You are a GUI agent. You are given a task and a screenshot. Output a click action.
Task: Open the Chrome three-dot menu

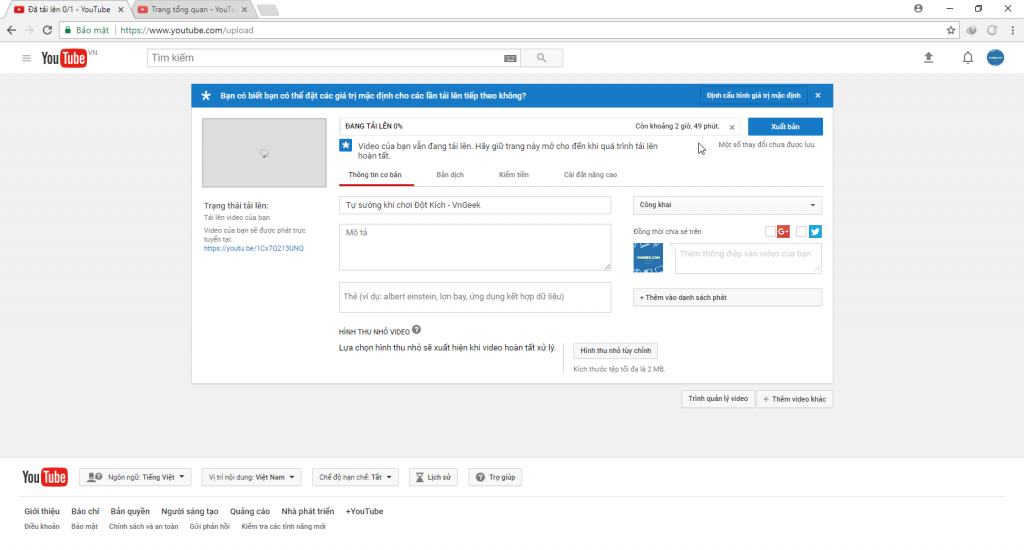[1012, 30]
